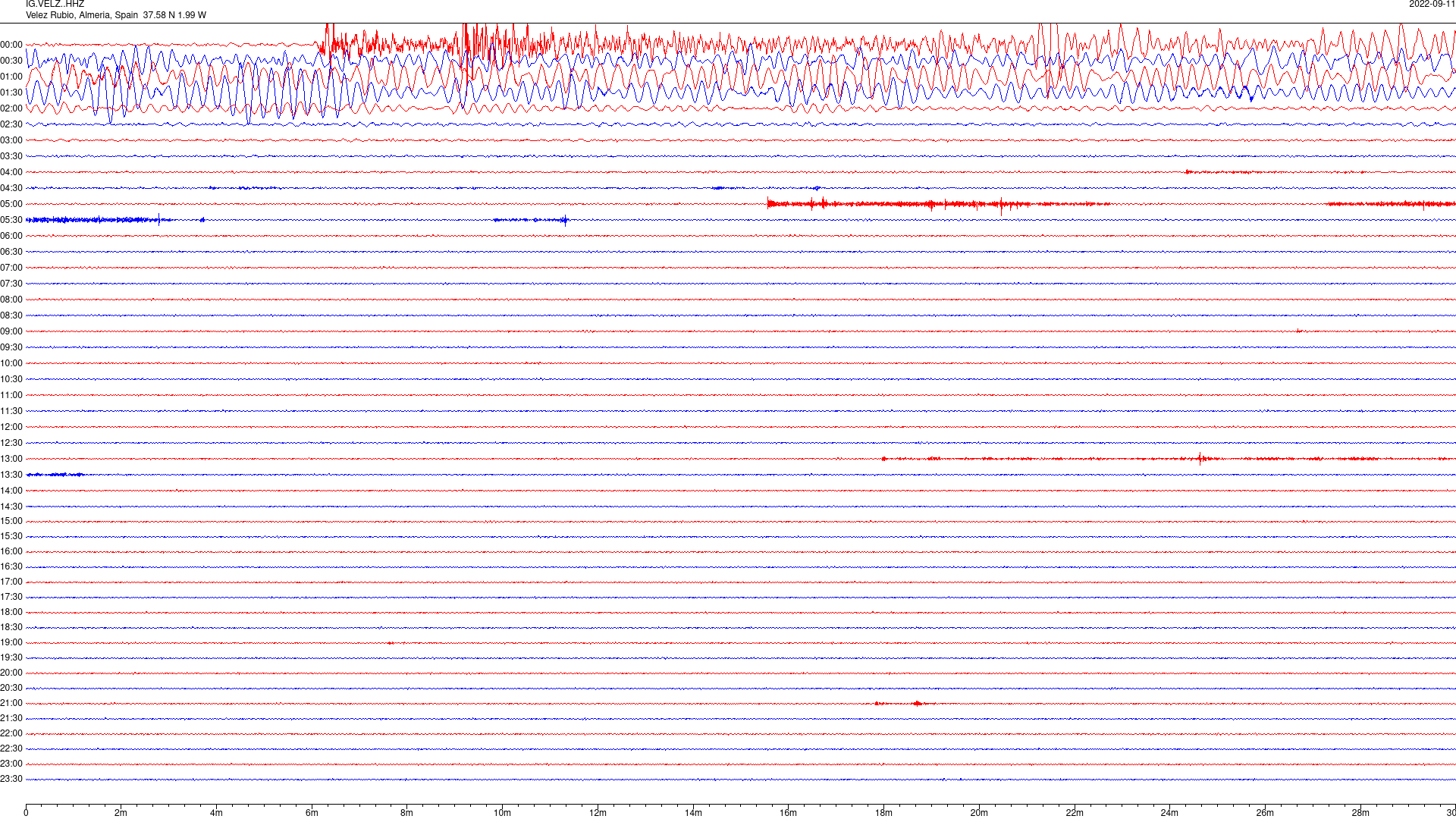Click the 4m axis tick label
The image size is (1456, 819).
point(216,813)
